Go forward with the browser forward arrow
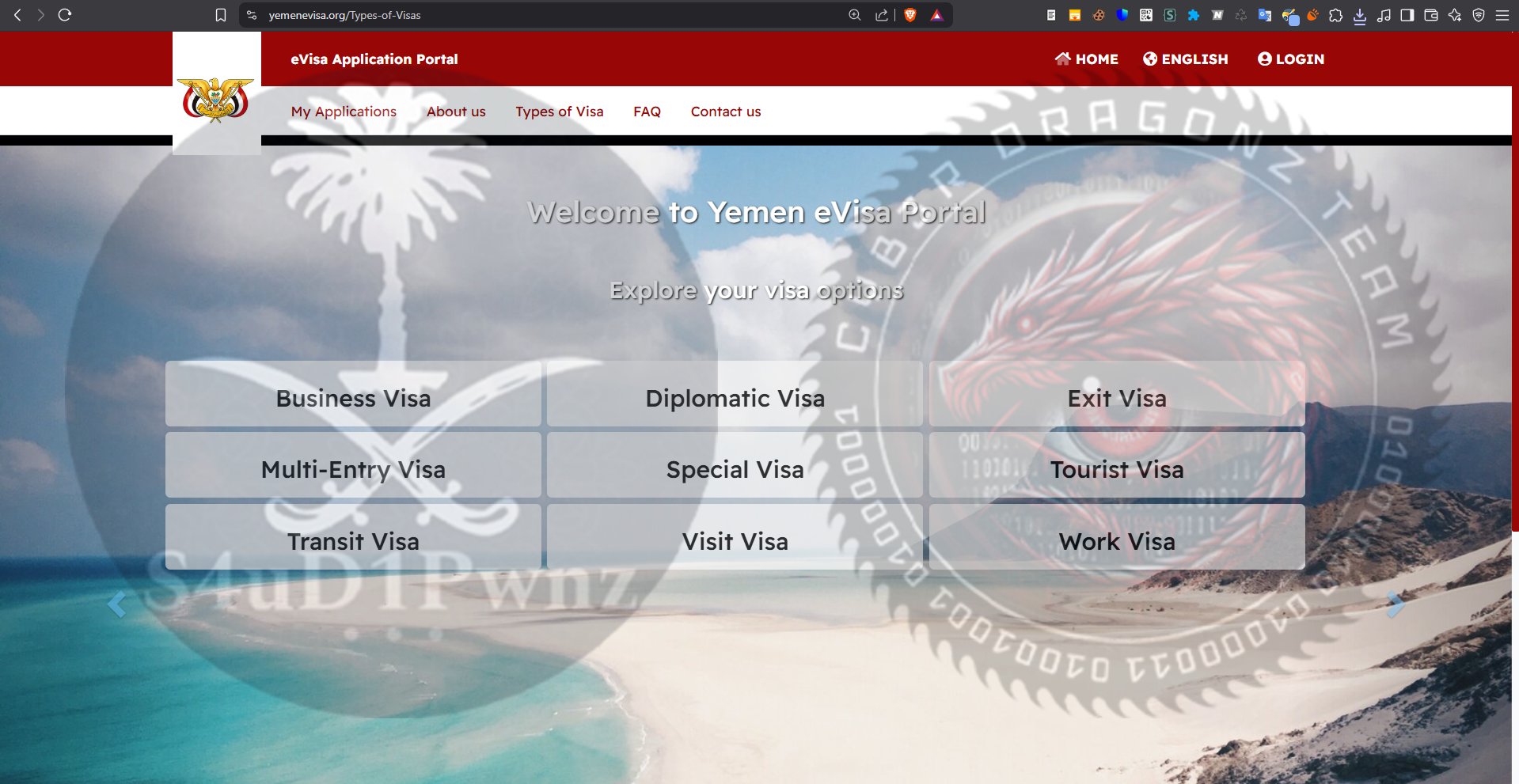This screenshot has width=1519, height=784. coord(40,15)
